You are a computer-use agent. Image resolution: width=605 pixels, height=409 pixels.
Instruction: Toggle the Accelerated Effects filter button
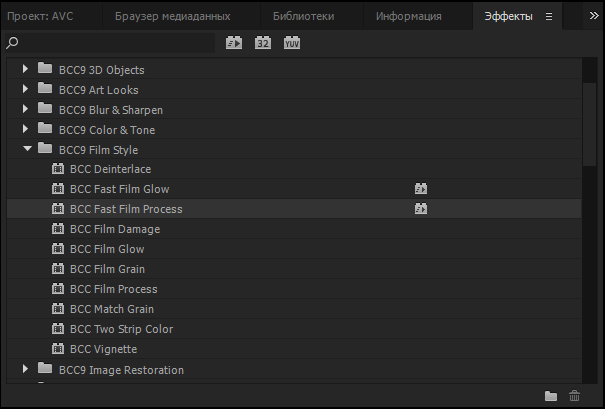234,43
